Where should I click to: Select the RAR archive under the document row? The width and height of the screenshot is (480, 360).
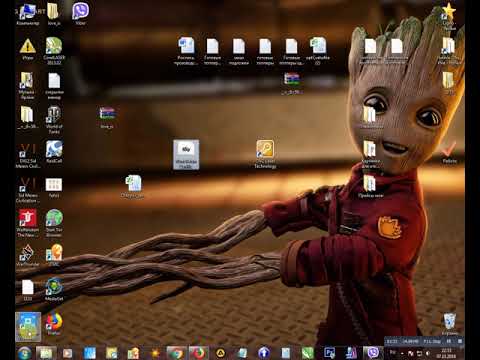coord(292,83)
